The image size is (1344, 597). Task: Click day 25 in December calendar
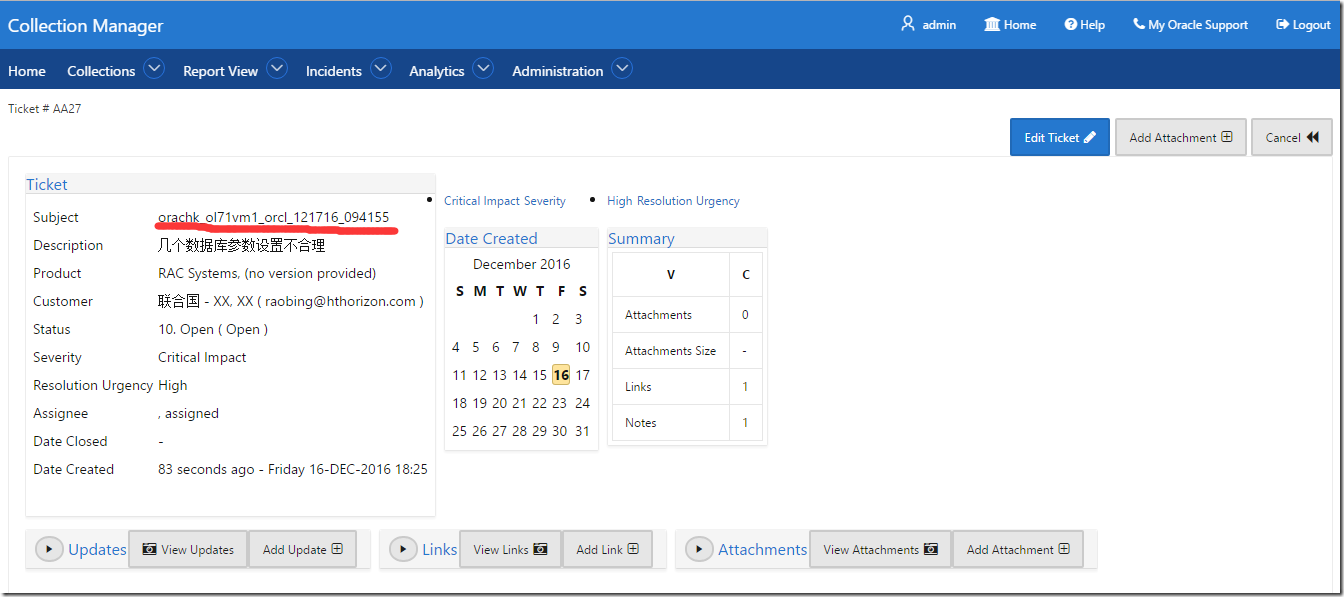tap(459, 431)
